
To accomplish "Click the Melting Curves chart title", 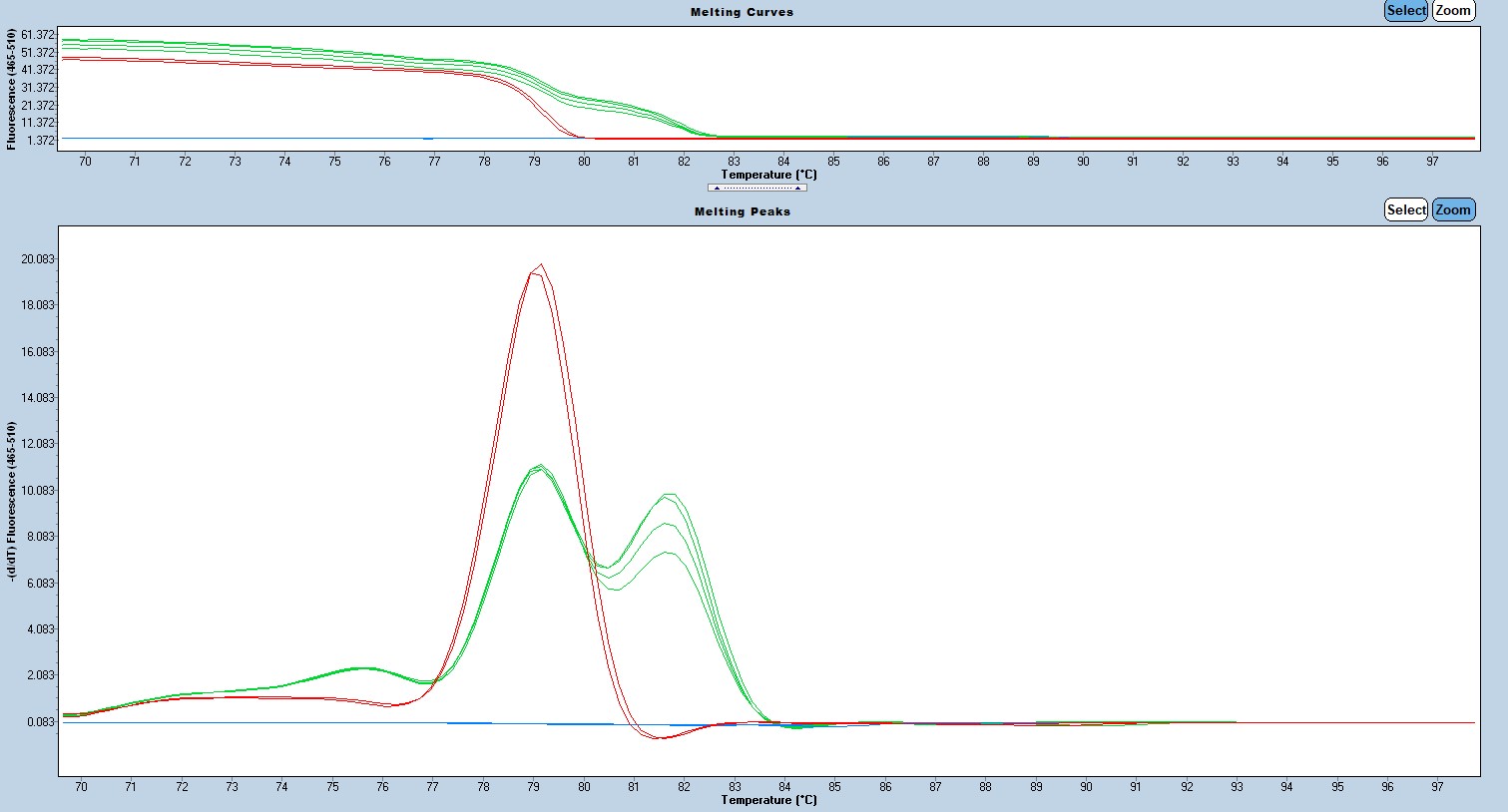I will 742,12.
